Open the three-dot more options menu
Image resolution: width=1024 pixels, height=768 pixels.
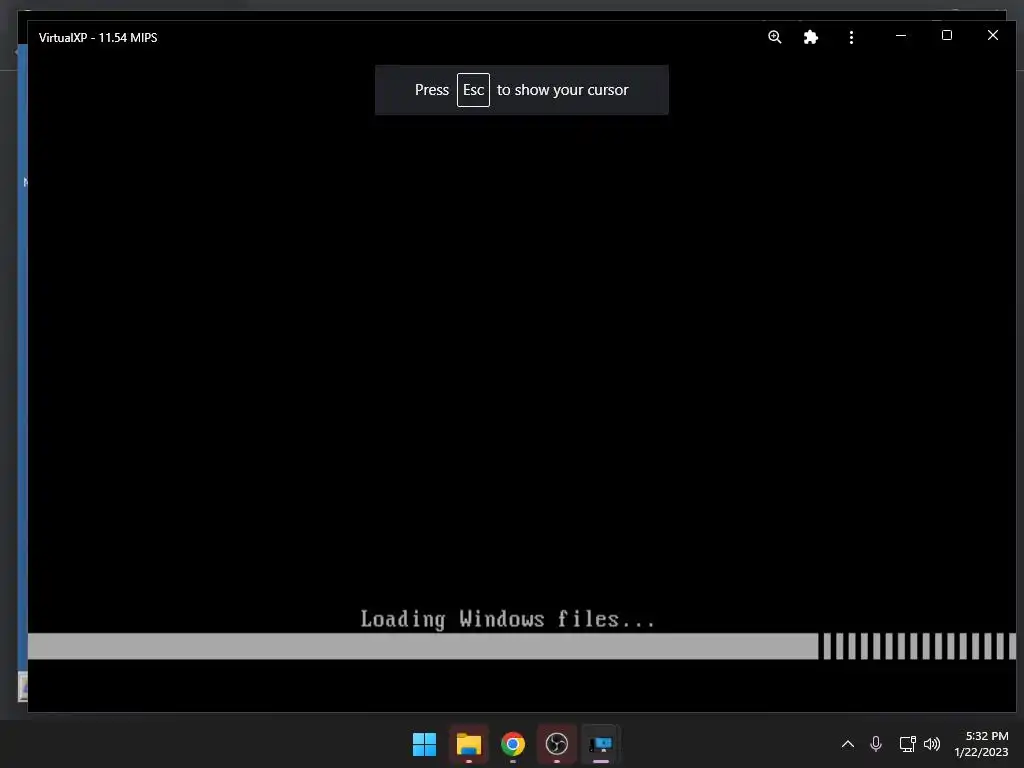coord(851,37)
